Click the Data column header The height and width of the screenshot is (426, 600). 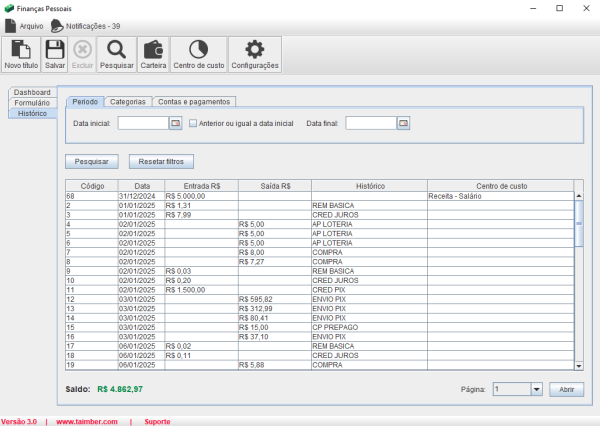[142, 186]
